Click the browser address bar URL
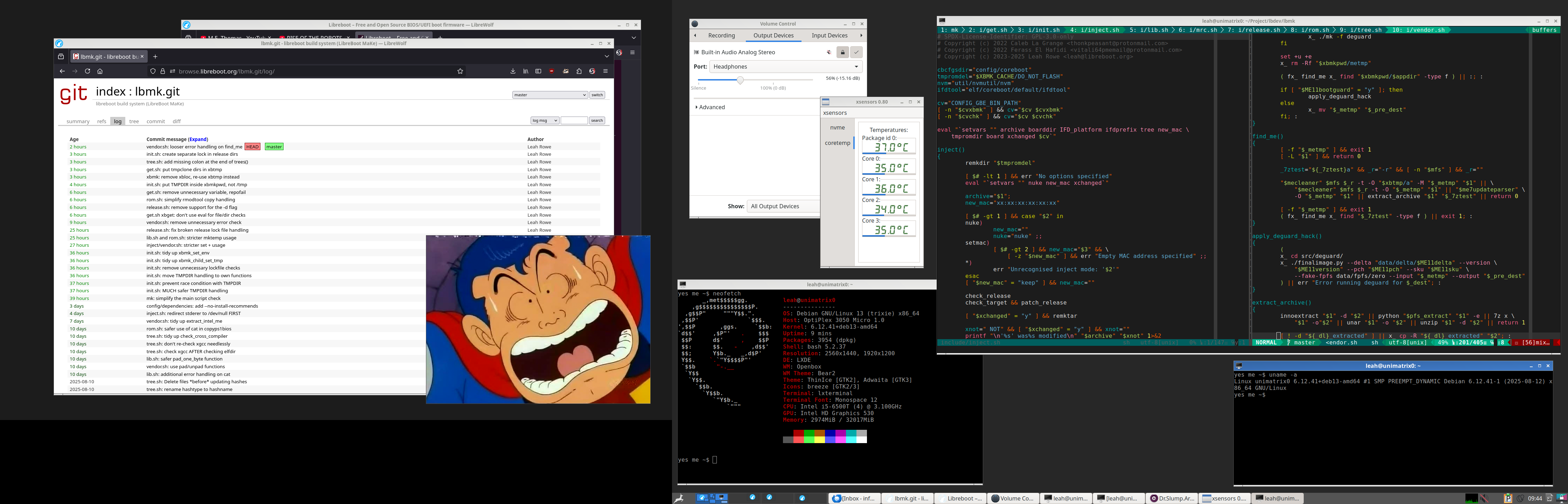 (x=226, y=71)
